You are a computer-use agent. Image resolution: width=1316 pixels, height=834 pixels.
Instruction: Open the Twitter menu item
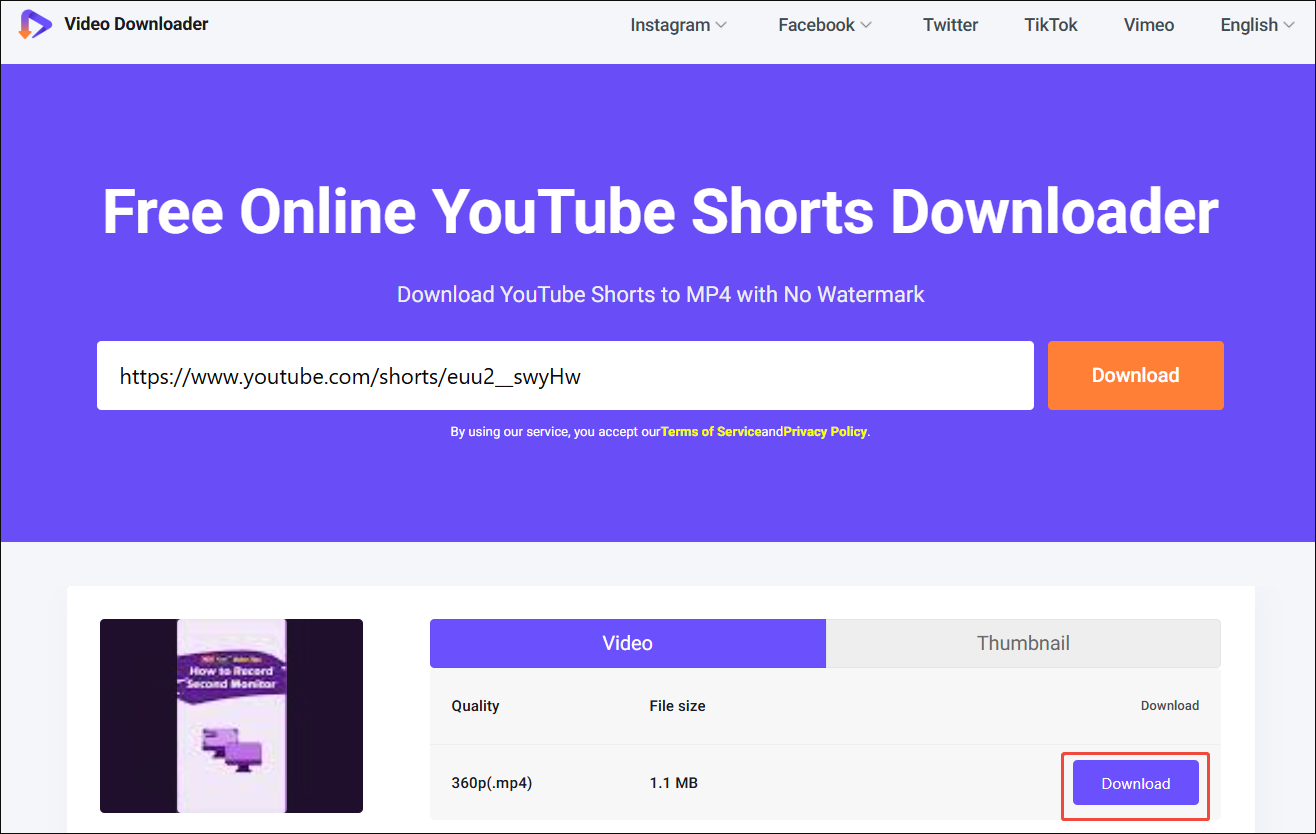tap(950, 25)
